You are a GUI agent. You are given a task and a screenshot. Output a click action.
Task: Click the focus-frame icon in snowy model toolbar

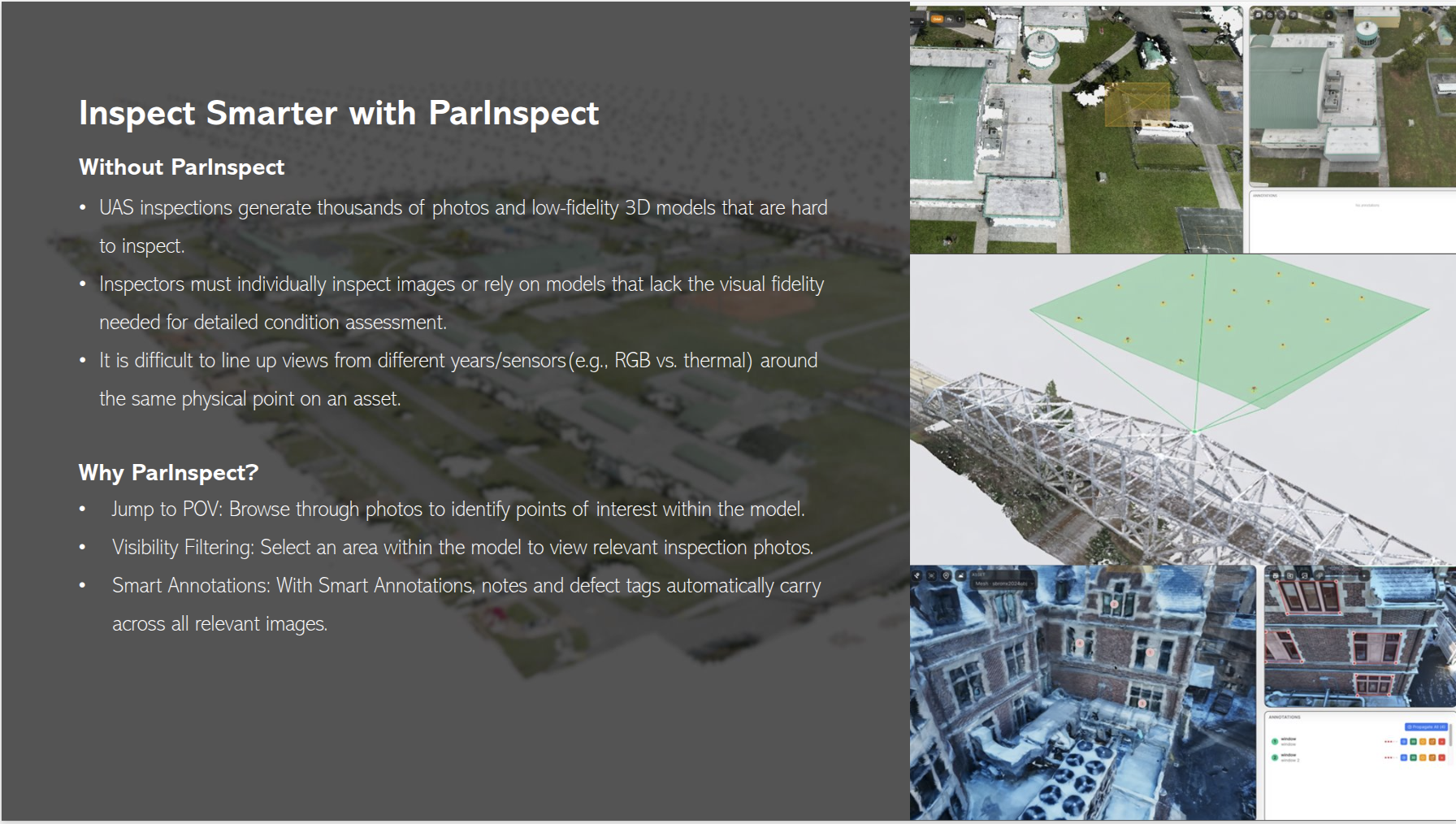[x=931, y=575]
